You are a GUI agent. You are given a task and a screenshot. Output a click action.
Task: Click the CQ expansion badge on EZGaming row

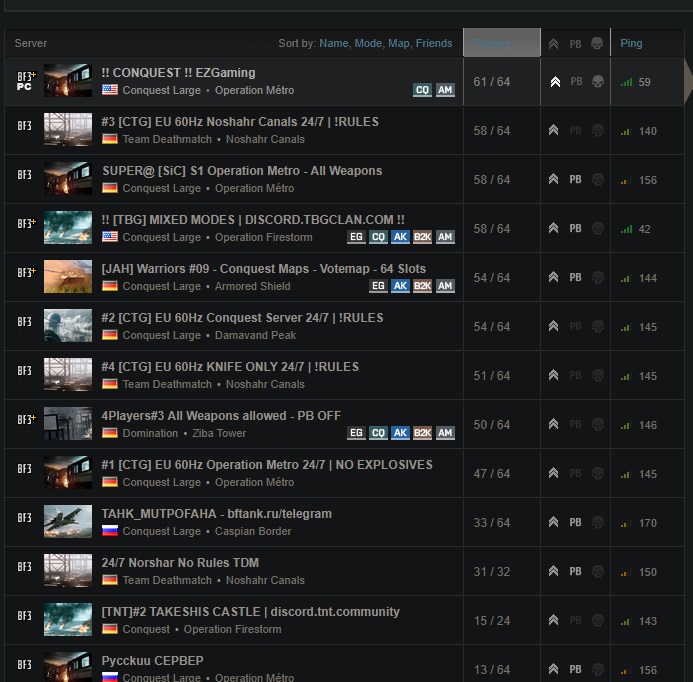(x=422, y=90)
